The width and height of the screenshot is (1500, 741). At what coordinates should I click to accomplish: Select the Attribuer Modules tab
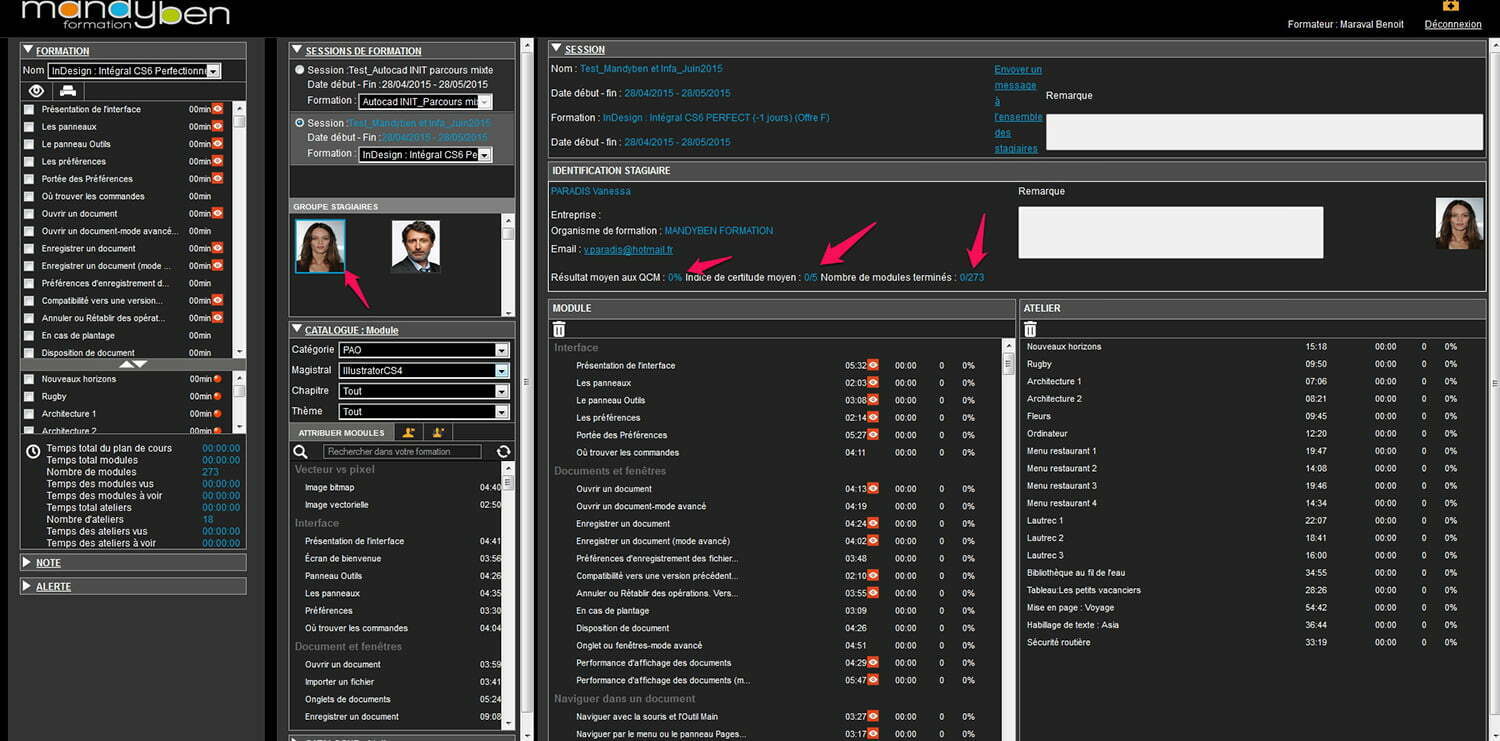(x=341, y=433)
